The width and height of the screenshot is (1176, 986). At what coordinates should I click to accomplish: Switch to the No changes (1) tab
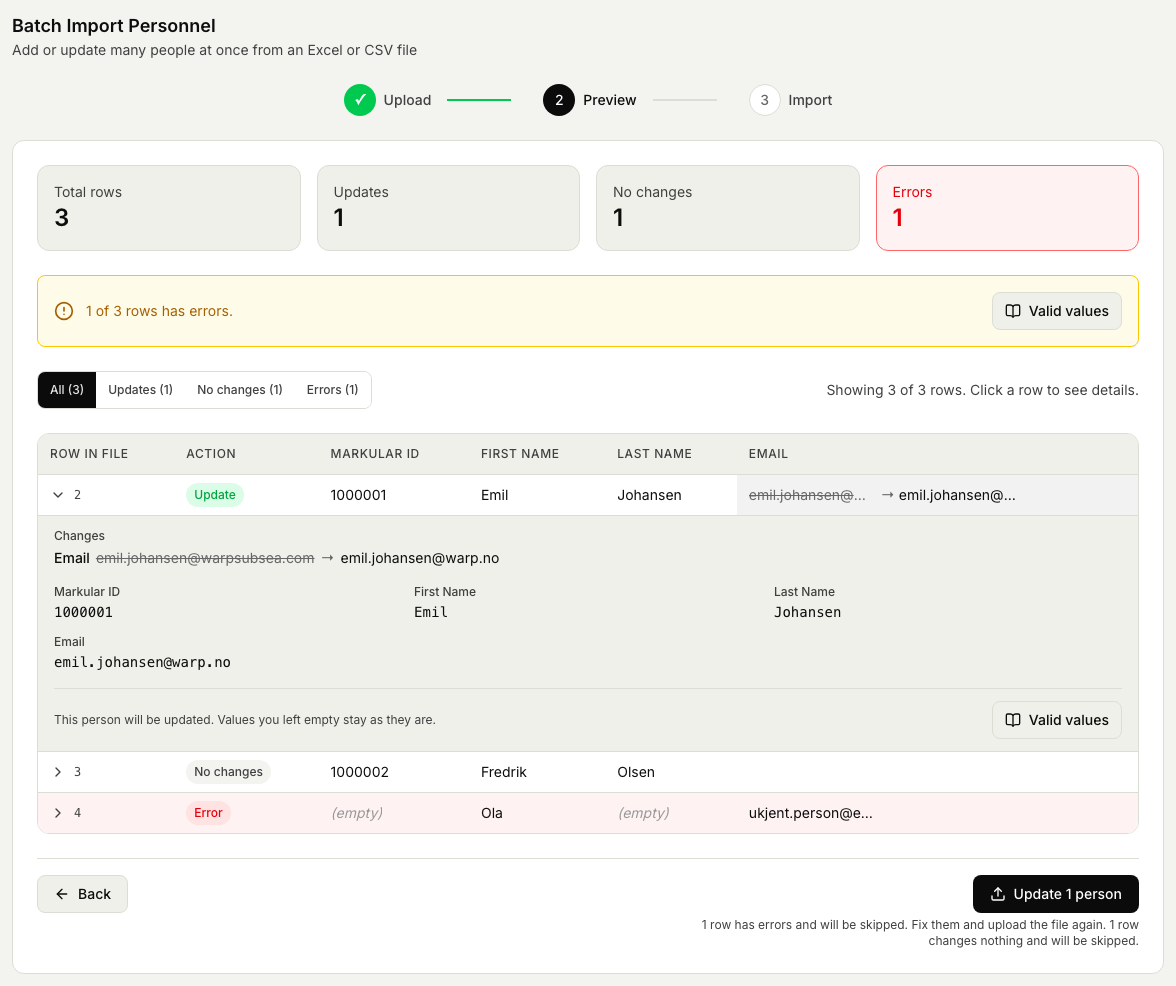[239, 390]
